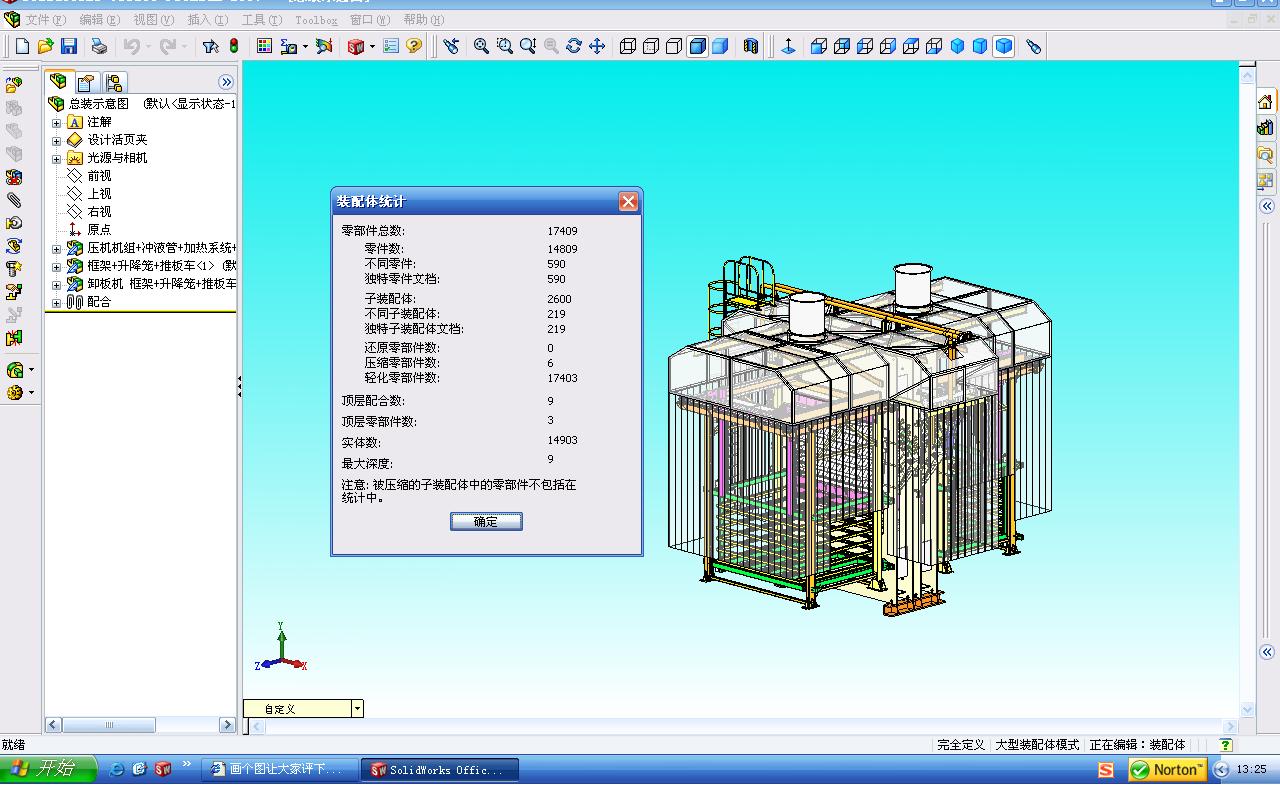Screen dimensions: 1280x800
Task: Expand the feature tree panel with chevron
Action: coord(226,82)
